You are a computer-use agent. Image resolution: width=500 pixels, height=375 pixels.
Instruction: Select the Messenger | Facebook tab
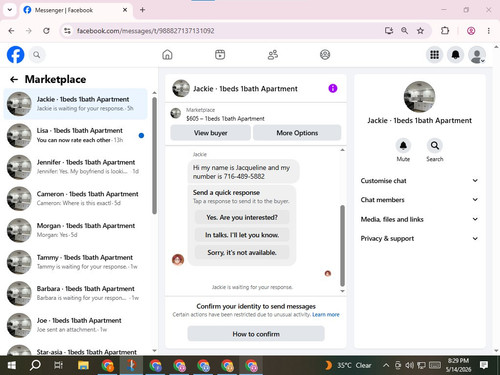[x=76, y=10]
